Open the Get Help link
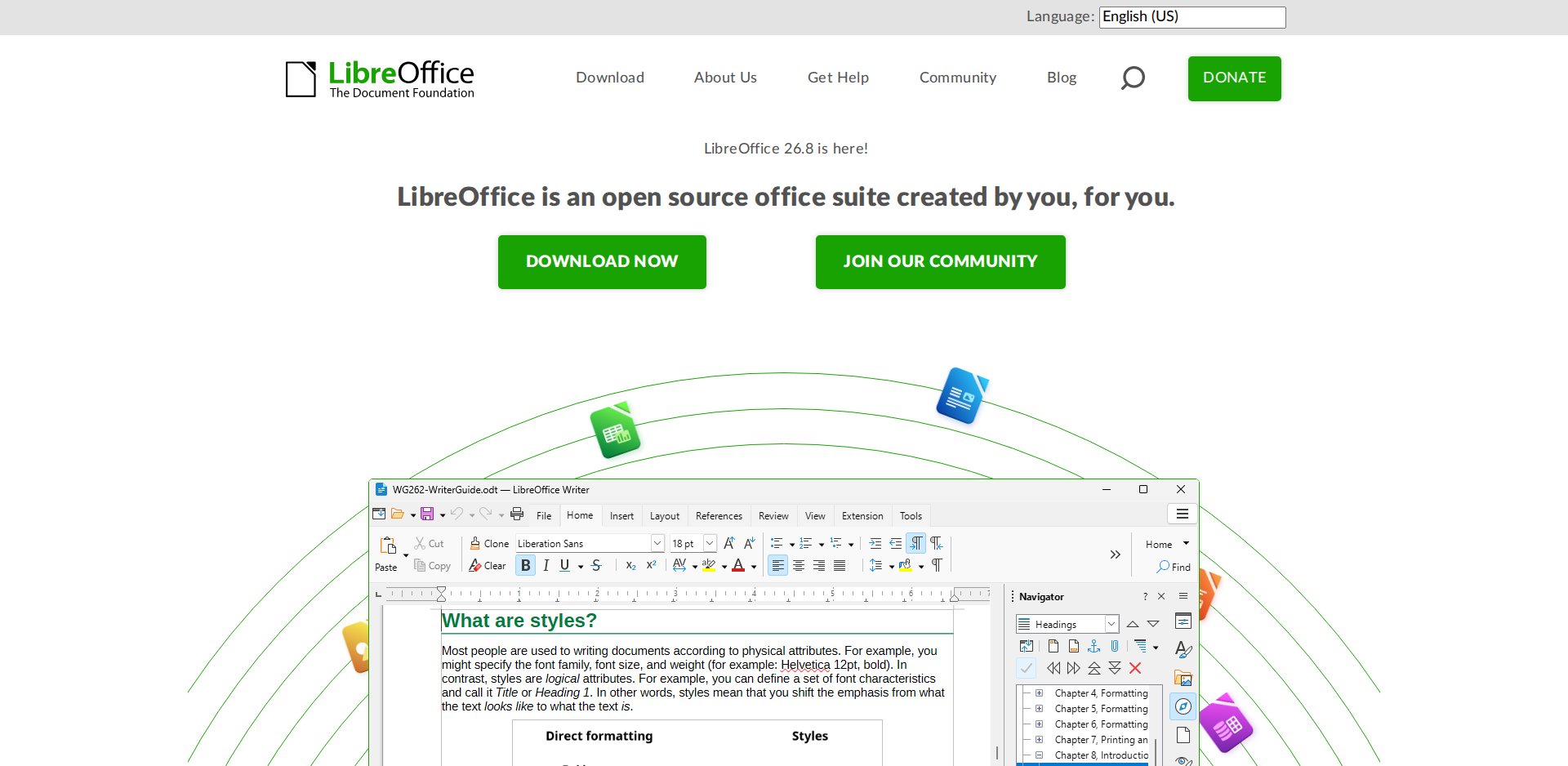This screenshot has height=766, width=1568. [838, 78]
